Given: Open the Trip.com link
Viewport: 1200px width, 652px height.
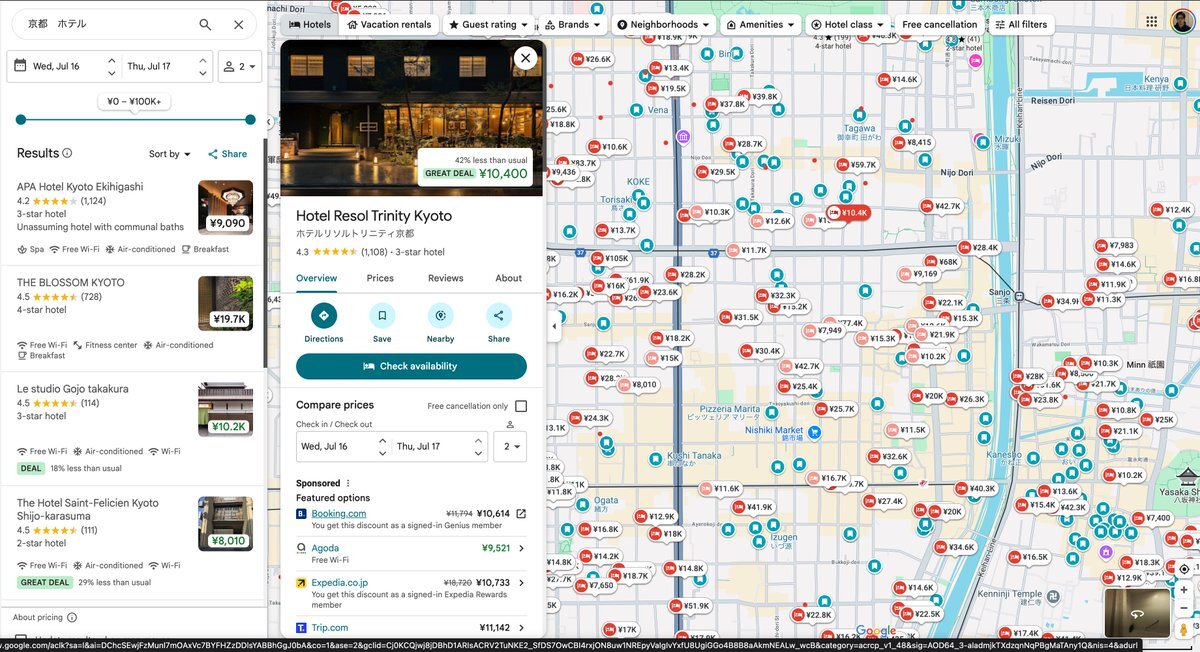Looking at the screenshot, I should point(330,628).
